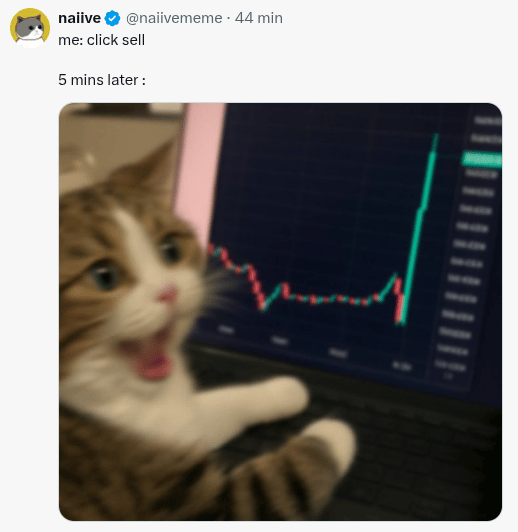
Task: Click the red candle dip before the pump
Action: (x=399, y=300)
